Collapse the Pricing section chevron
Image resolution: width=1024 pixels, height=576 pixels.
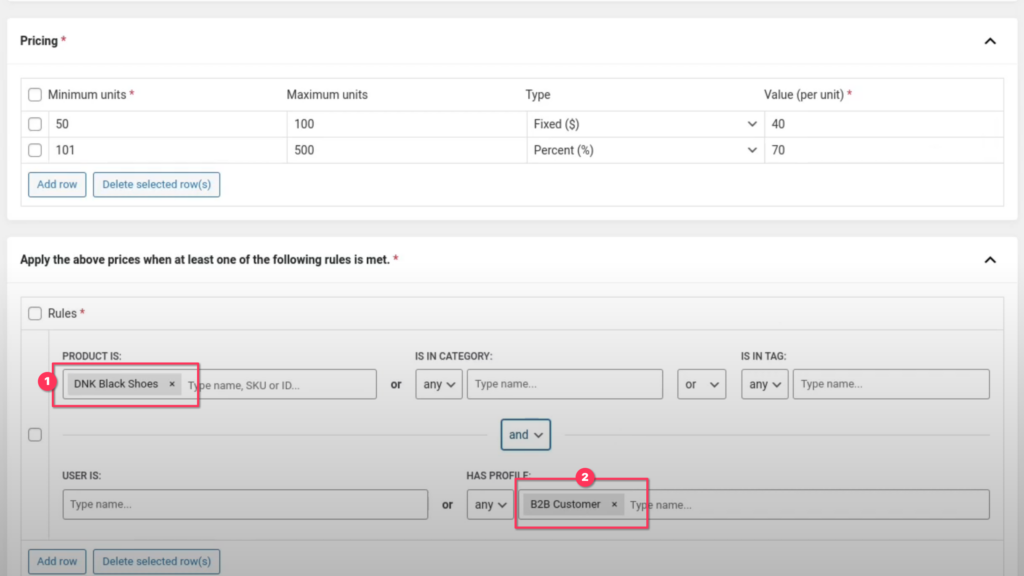(x=990, y=41)
